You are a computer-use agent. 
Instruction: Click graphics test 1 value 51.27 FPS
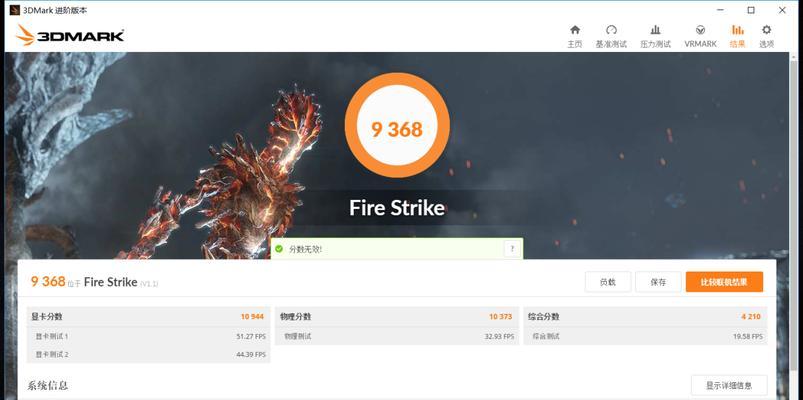tap(251, 336)
